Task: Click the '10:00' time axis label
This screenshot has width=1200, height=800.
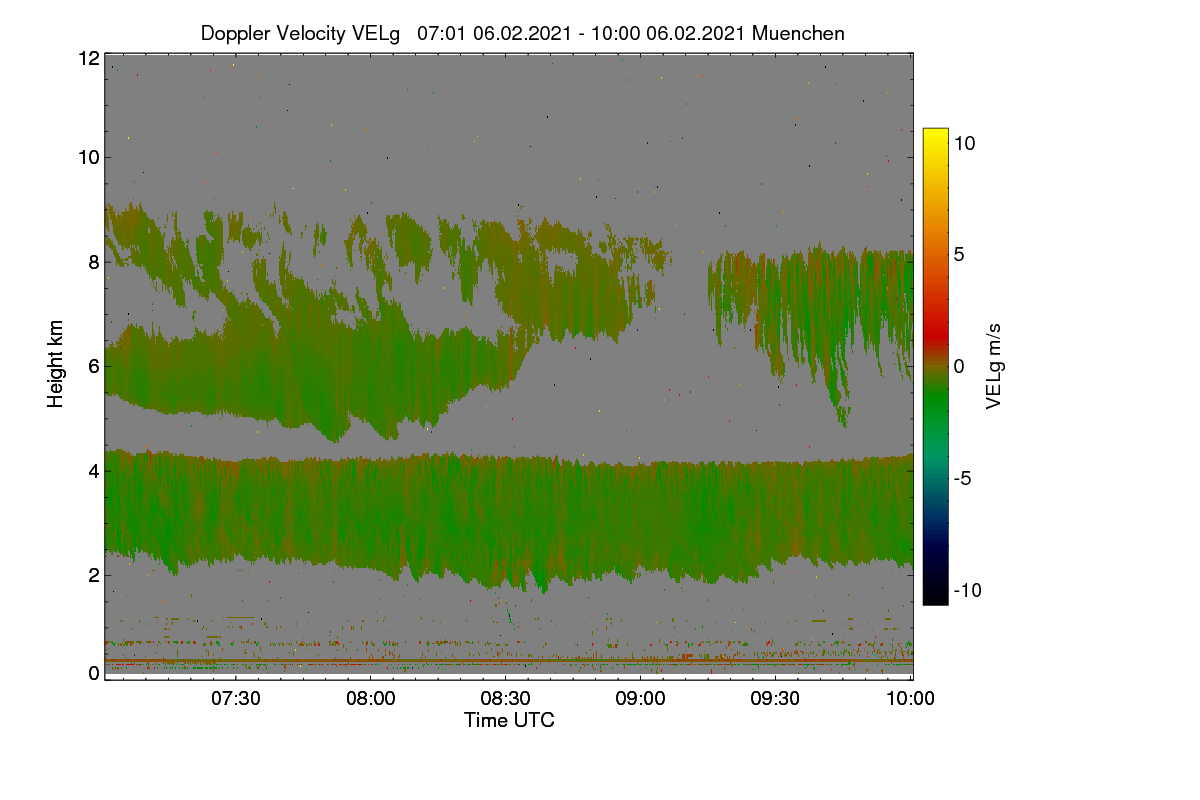Action: click(910, 699)
